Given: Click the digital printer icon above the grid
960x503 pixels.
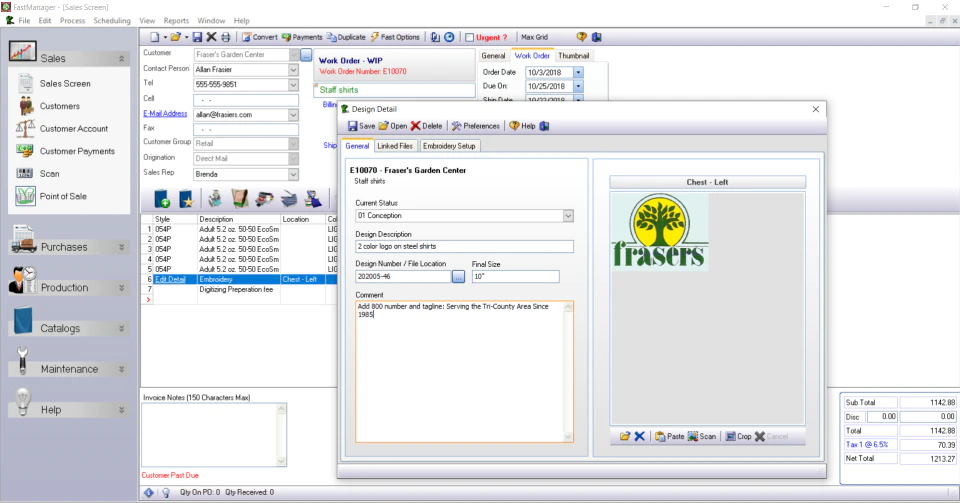Looking at the screenshot, I should (x=264, y=199).
